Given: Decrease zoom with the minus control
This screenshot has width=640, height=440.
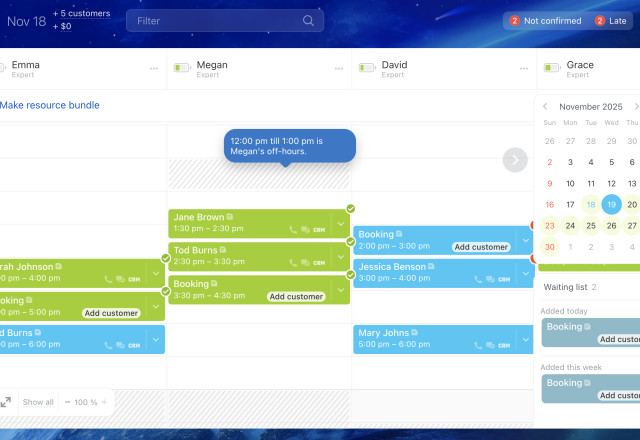Looking at the screenshot, I should (67, 402).
